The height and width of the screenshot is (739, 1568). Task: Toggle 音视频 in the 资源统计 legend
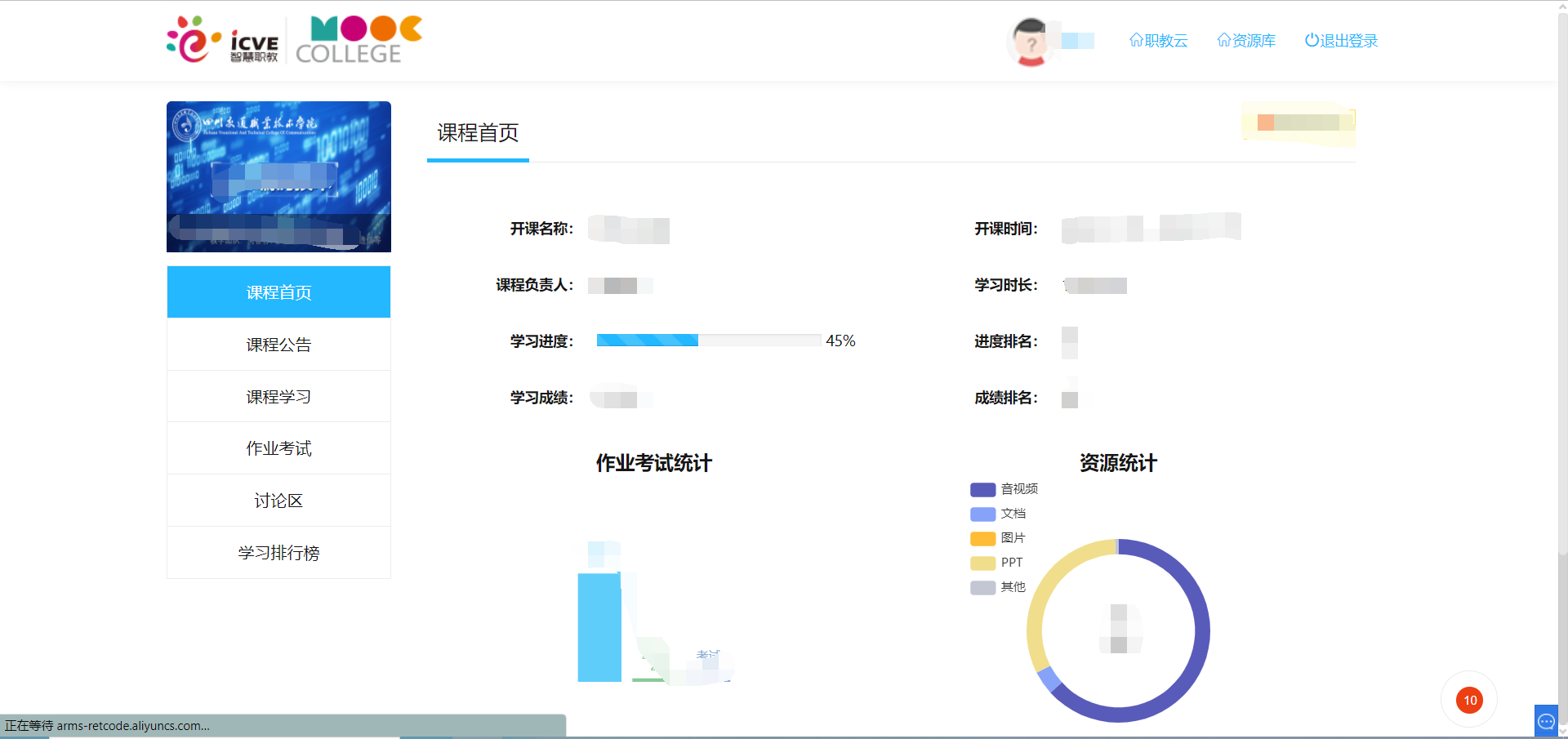tap(1003, 489)
